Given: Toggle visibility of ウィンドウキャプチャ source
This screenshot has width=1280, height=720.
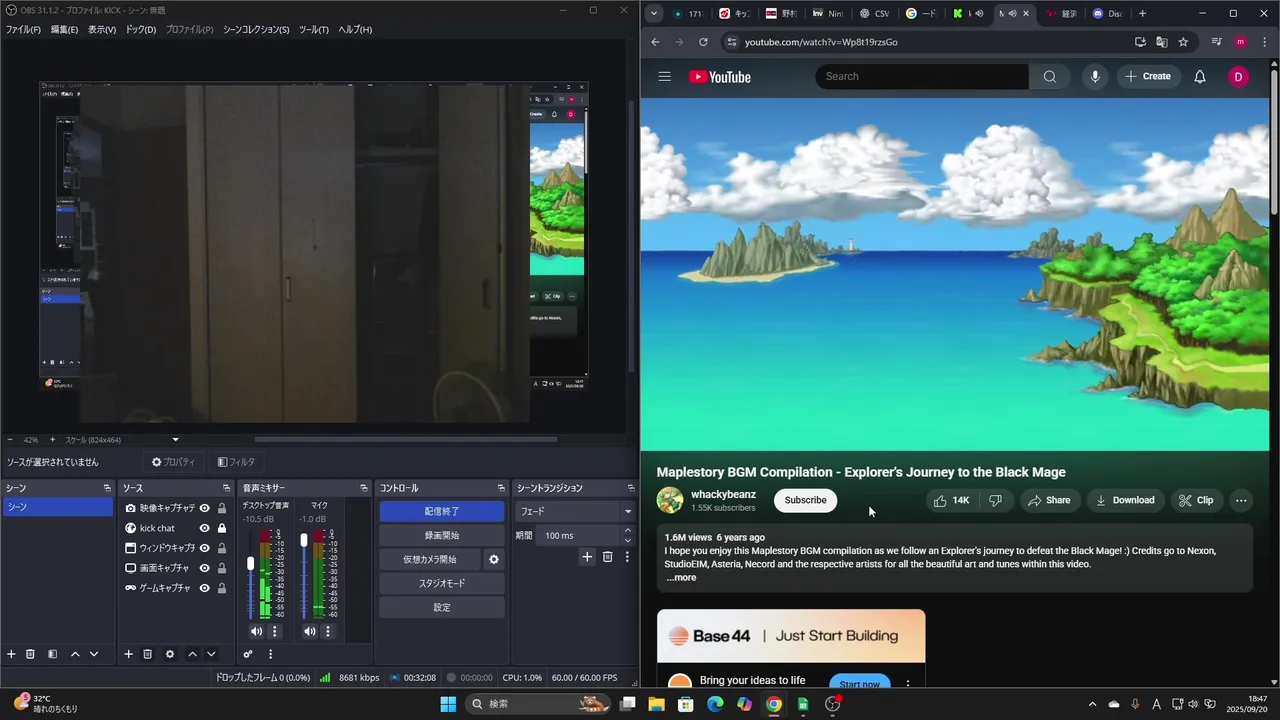Looking at the screenshot, I should (x=204, y=548).
